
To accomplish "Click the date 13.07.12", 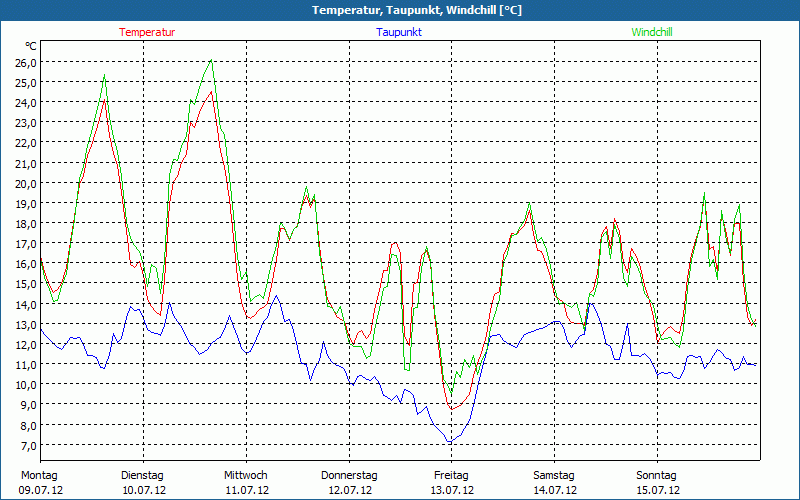I will (x=452, y=490).
